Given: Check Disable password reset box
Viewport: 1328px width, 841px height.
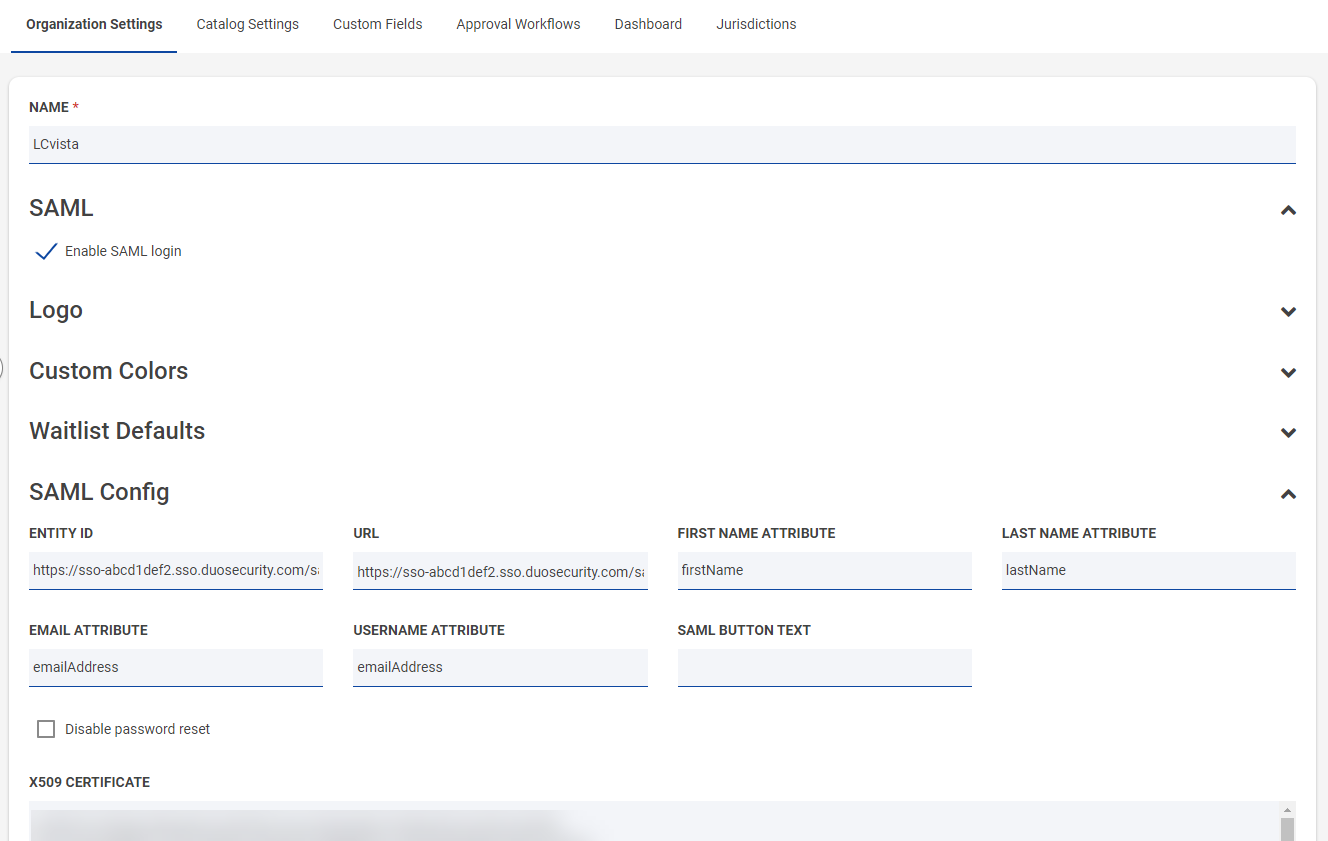Looking at the screenshot, I should pyautogui.click(x=46, y=729).
